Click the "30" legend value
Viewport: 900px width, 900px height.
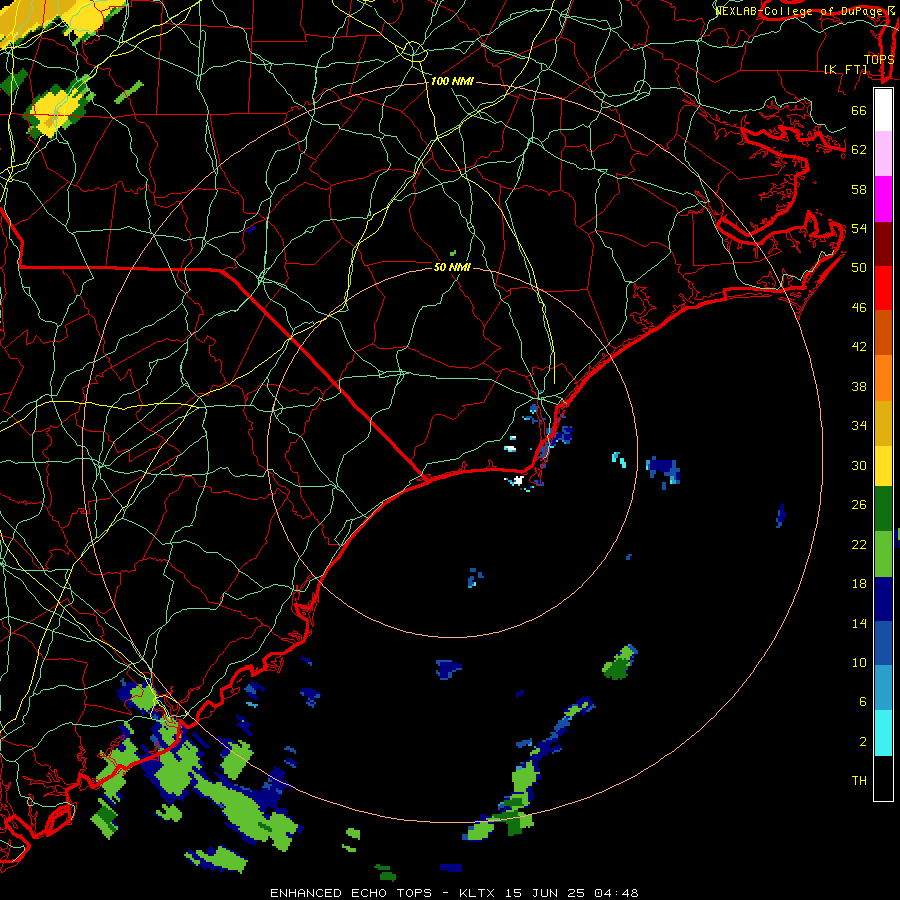coord(859,465)
